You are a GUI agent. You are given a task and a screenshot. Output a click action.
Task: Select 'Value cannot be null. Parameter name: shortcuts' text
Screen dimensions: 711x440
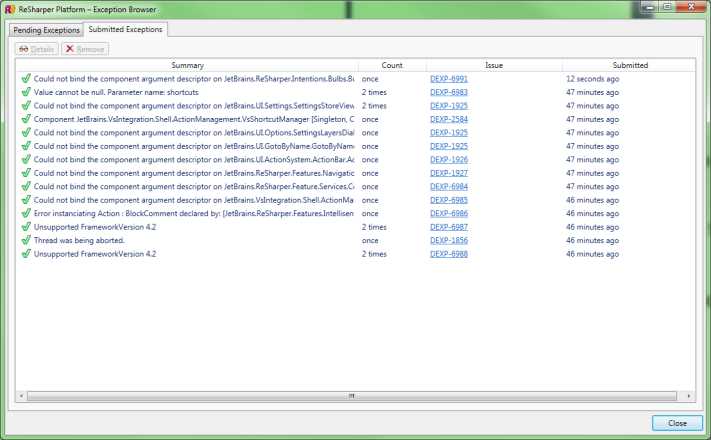[116, 92]
